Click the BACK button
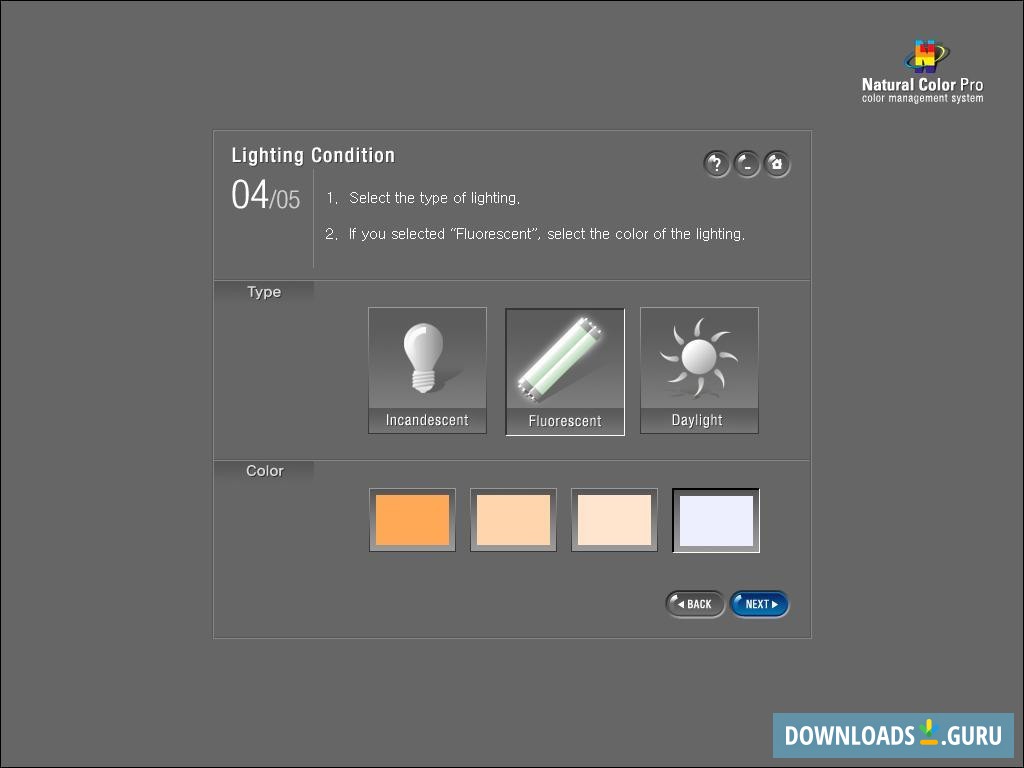Image resolution: width=1024 pixels, height=768 pixels. click(x=694, y=603)
